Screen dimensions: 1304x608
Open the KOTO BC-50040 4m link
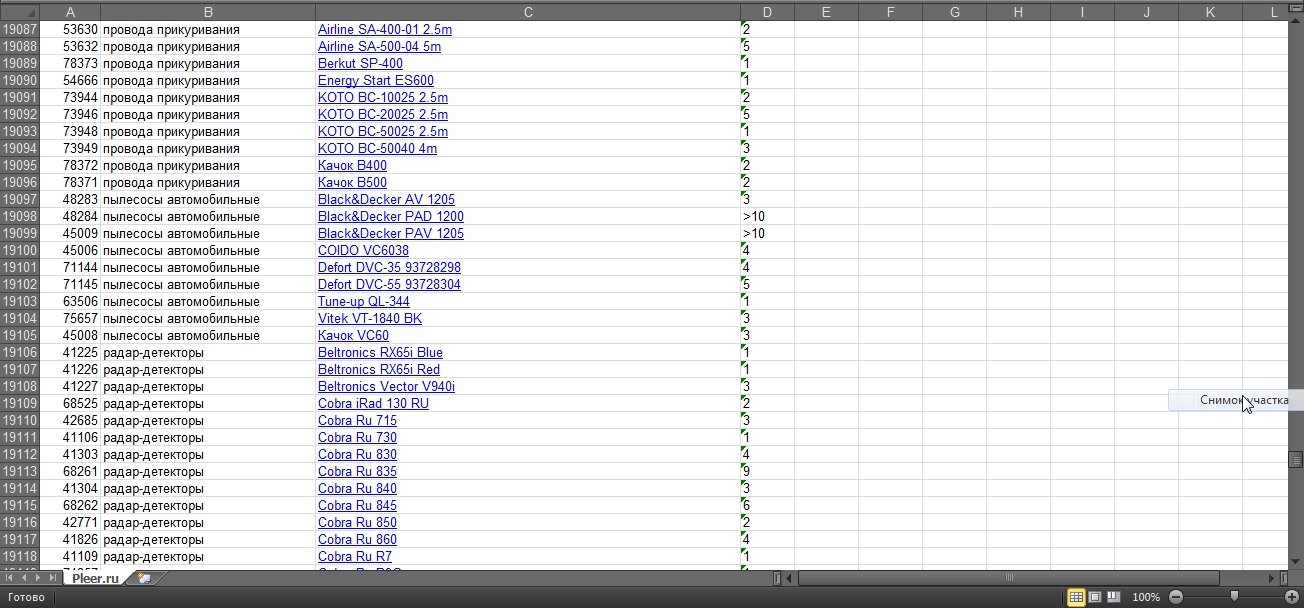(377, 149)
